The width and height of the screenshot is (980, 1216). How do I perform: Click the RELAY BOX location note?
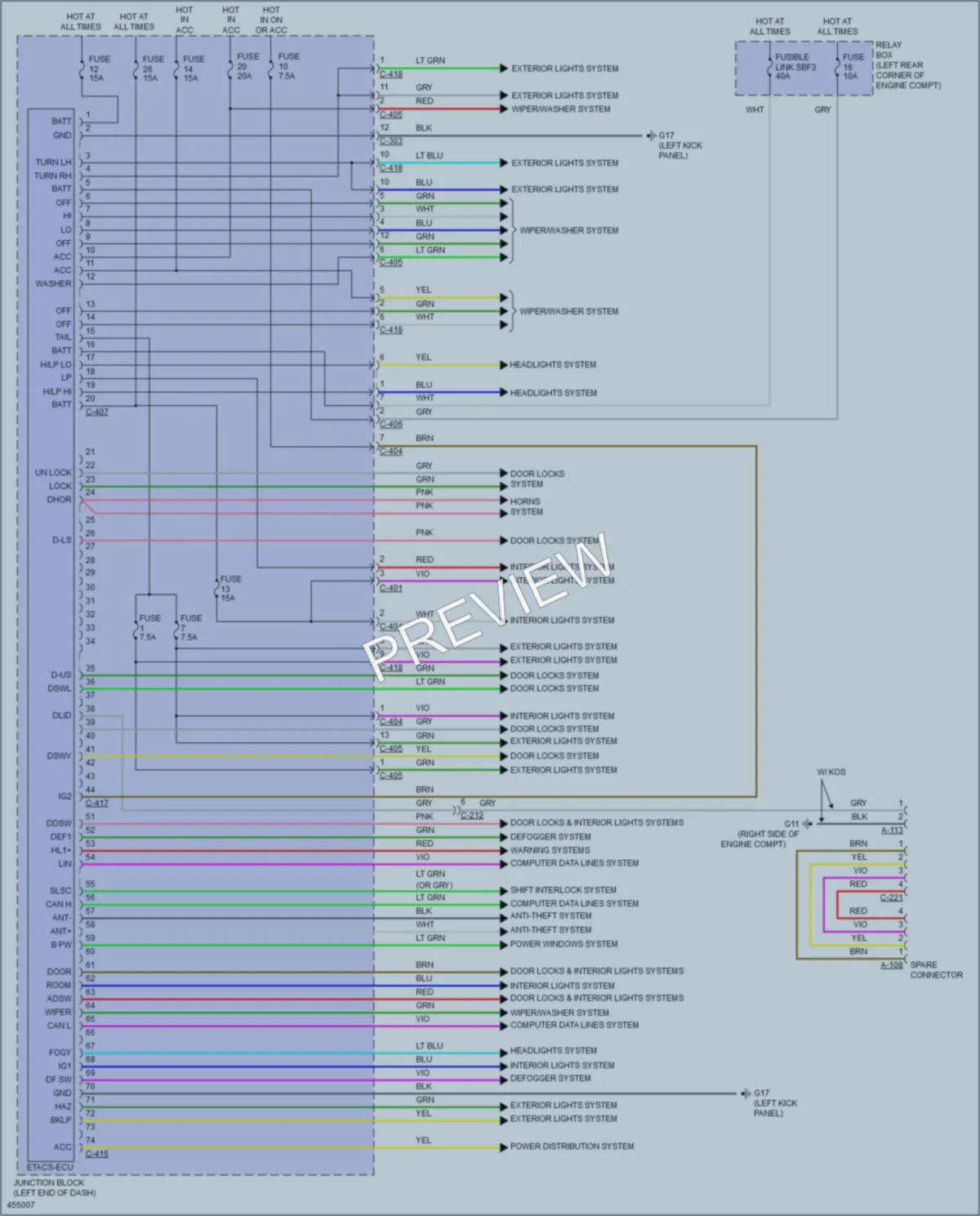point(908,65)
